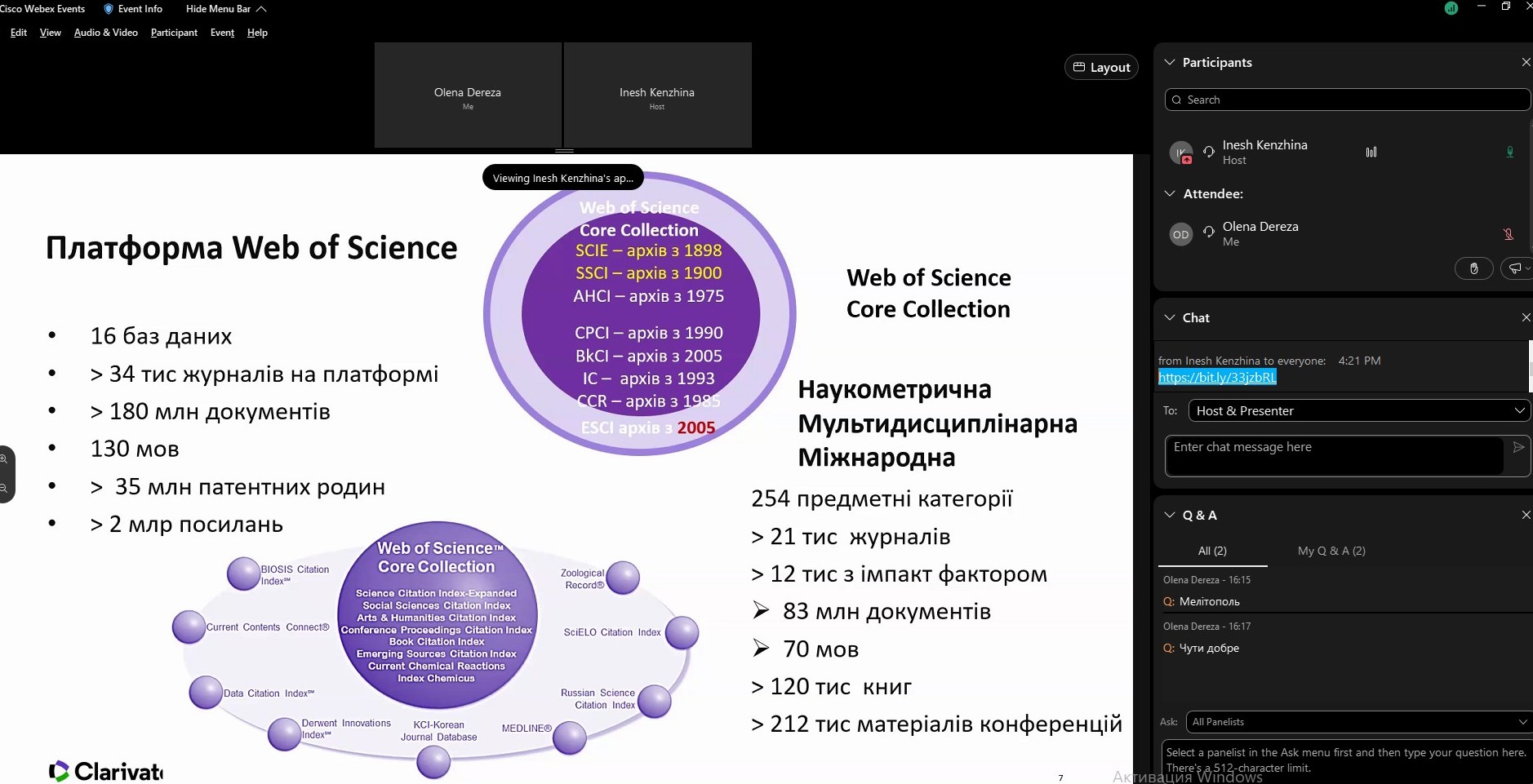This screenshot has width=1533, height=784.
Task: Click the participants Search field
Action: 1347,100
